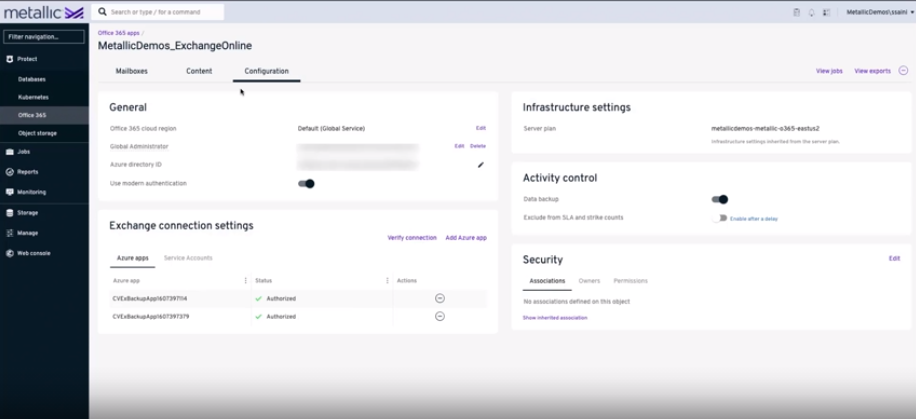Open the Monitoring navigation item

tap(32, 192)
